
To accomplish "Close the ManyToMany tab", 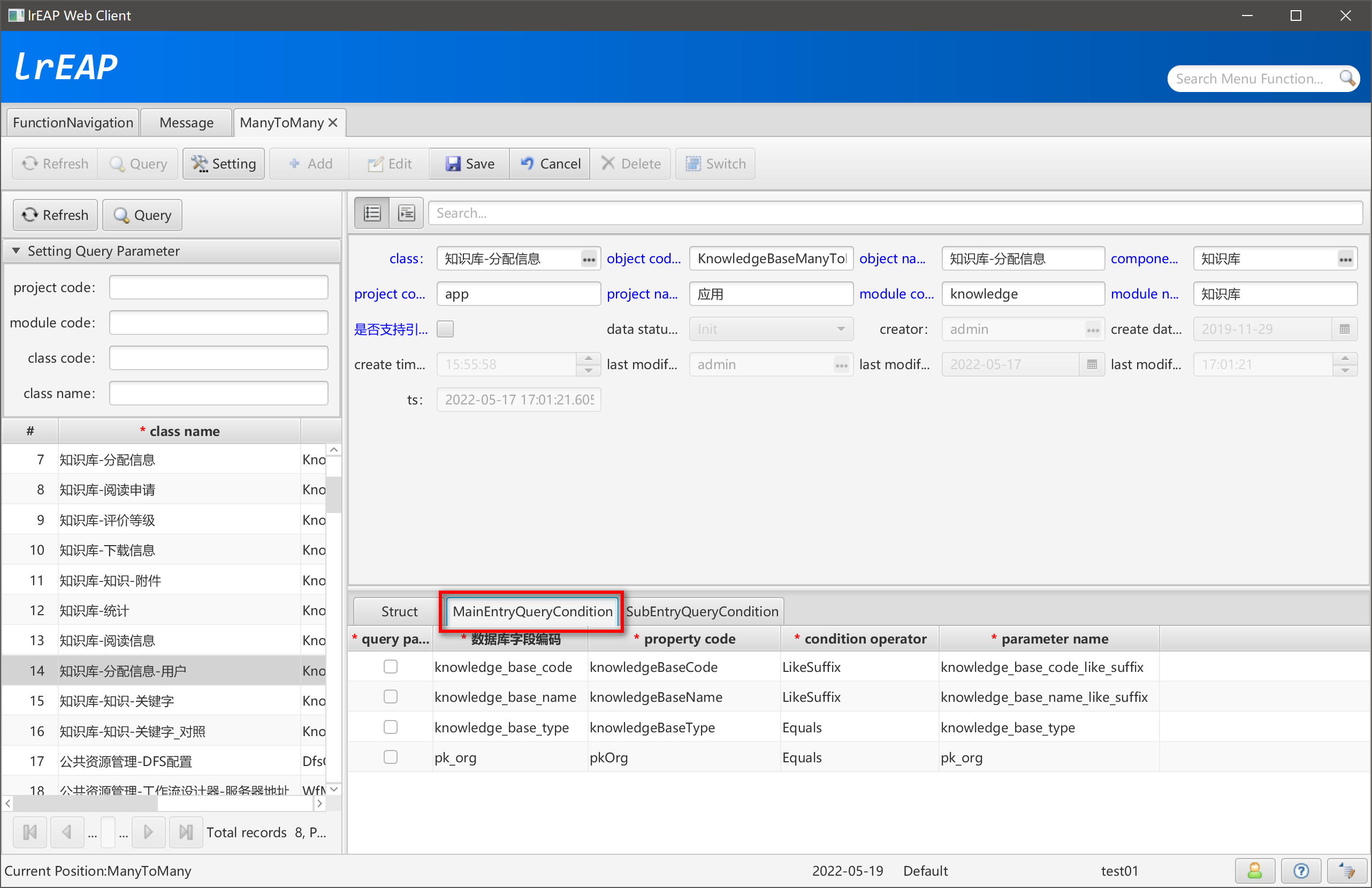I will click(333, 123).
